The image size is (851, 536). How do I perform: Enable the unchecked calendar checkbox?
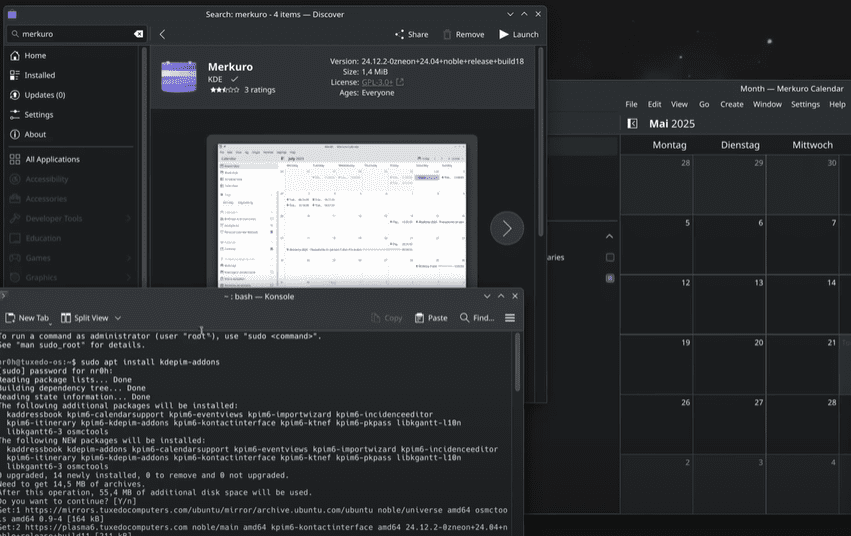(x=610, y=257)
